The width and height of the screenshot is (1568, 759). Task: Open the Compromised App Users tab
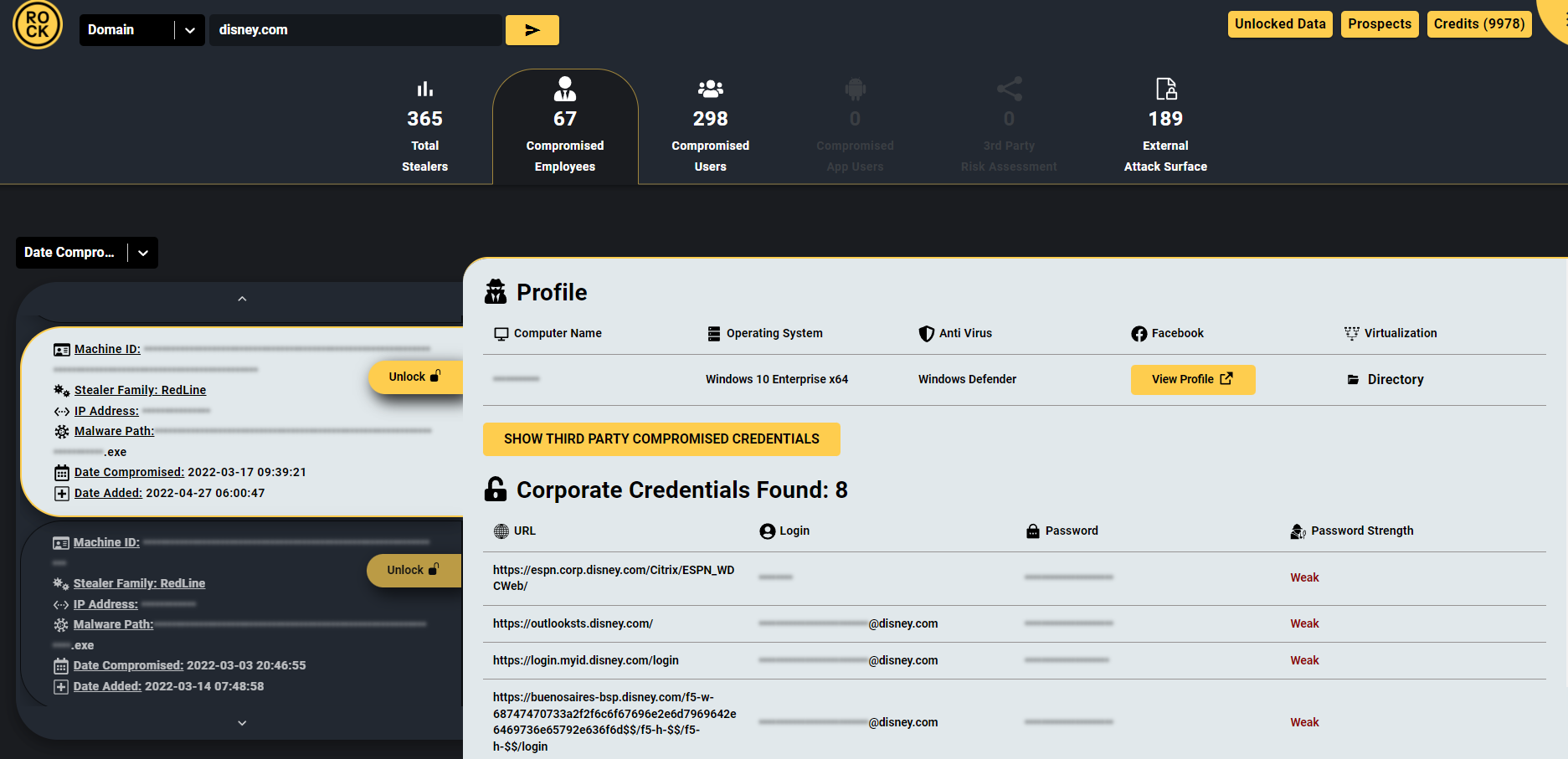tap(855, 127)
